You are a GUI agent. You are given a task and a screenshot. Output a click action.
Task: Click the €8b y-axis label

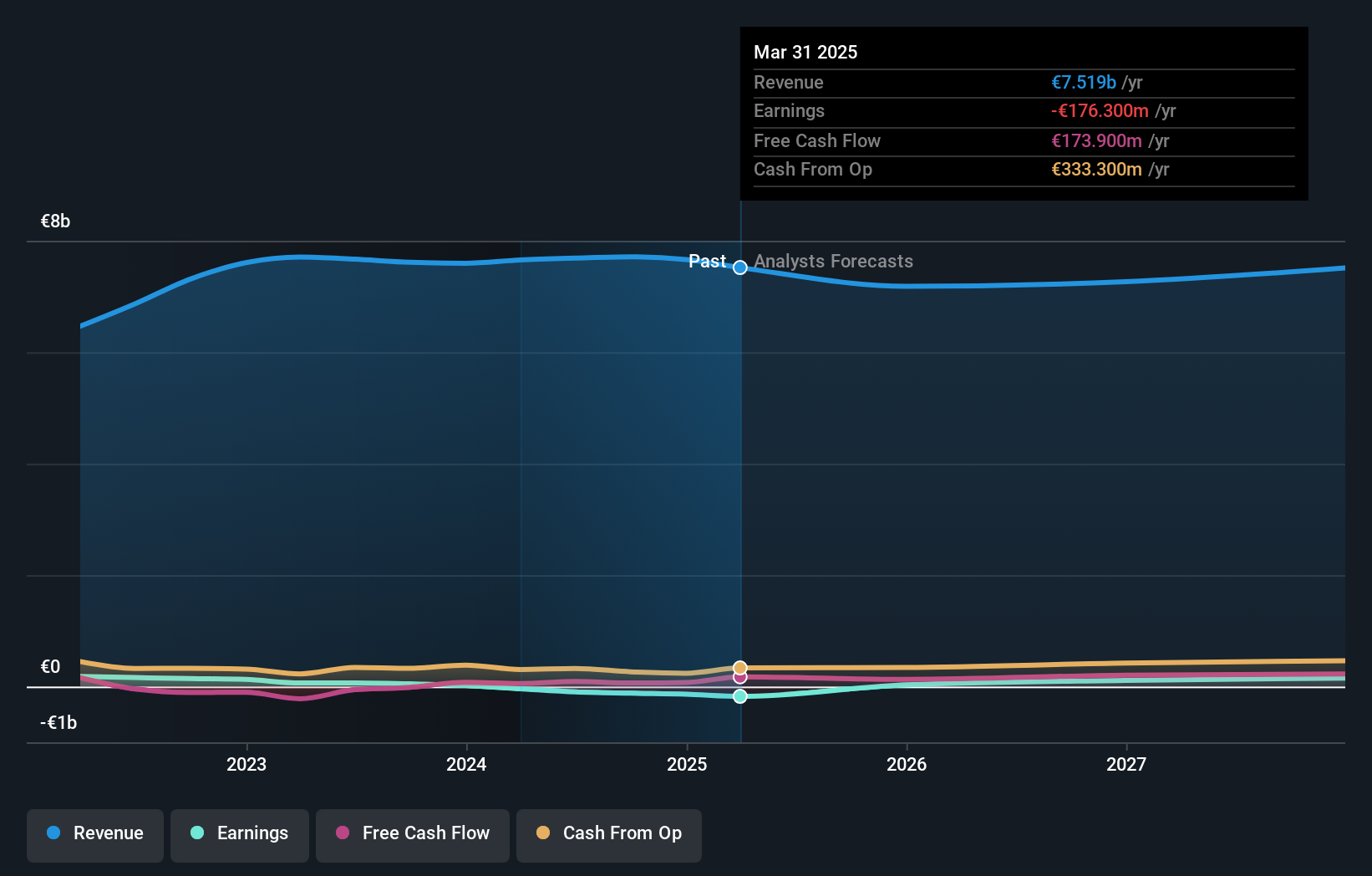pyautogui.click(x=55, y=221)
